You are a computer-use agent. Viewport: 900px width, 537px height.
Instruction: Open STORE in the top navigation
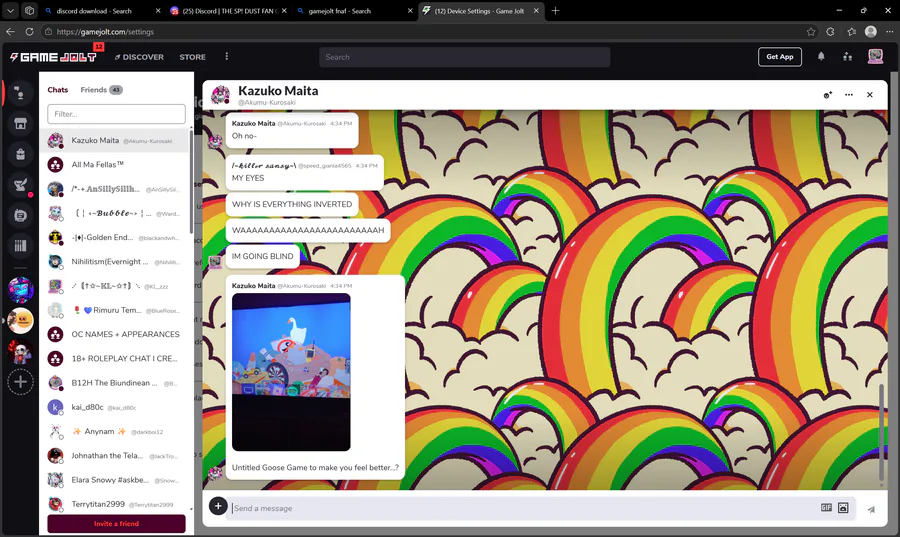point(192,57)
